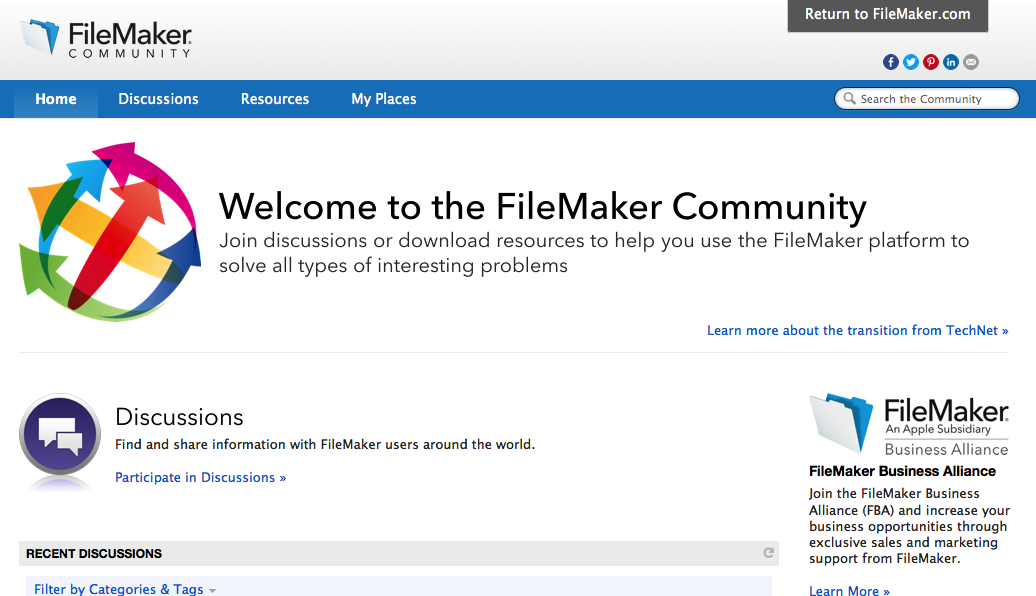This screenshot has height=596, width=1036.
Task: Click the Discussions section heading
Action: pos(179,417)
